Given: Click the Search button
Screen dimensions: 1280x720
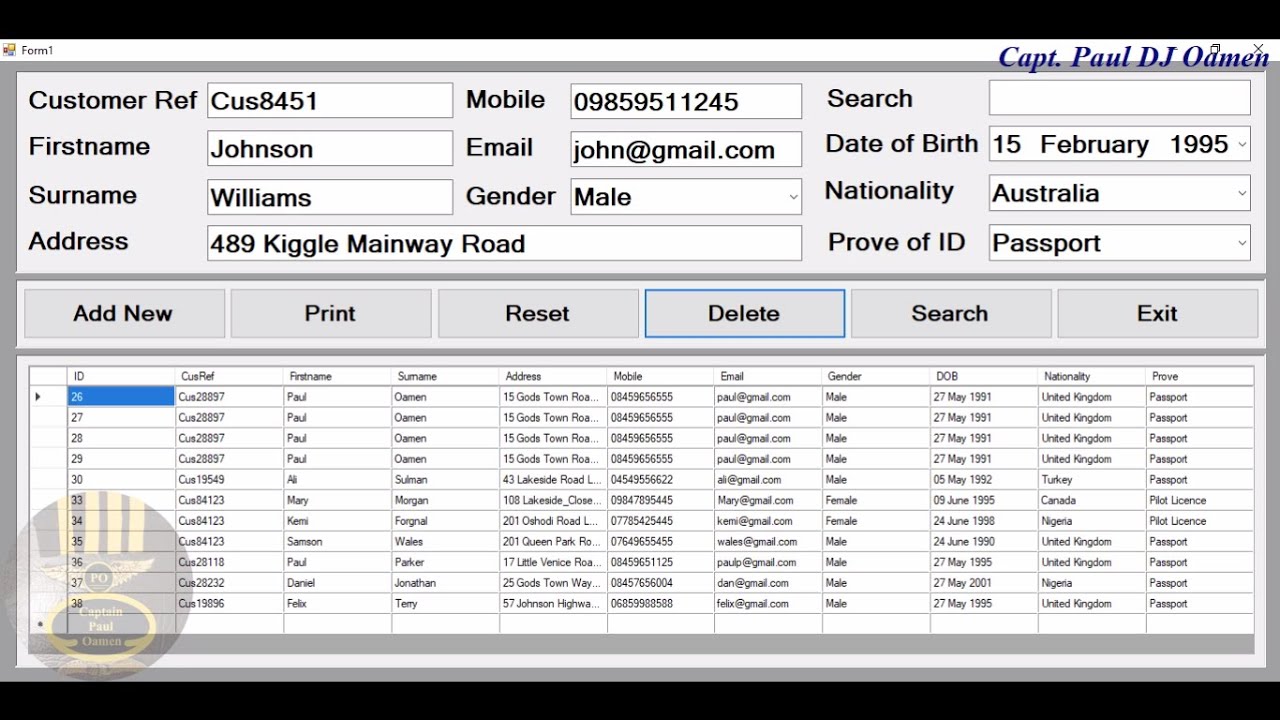Looking at the screenshot, I should pos(951,313).
